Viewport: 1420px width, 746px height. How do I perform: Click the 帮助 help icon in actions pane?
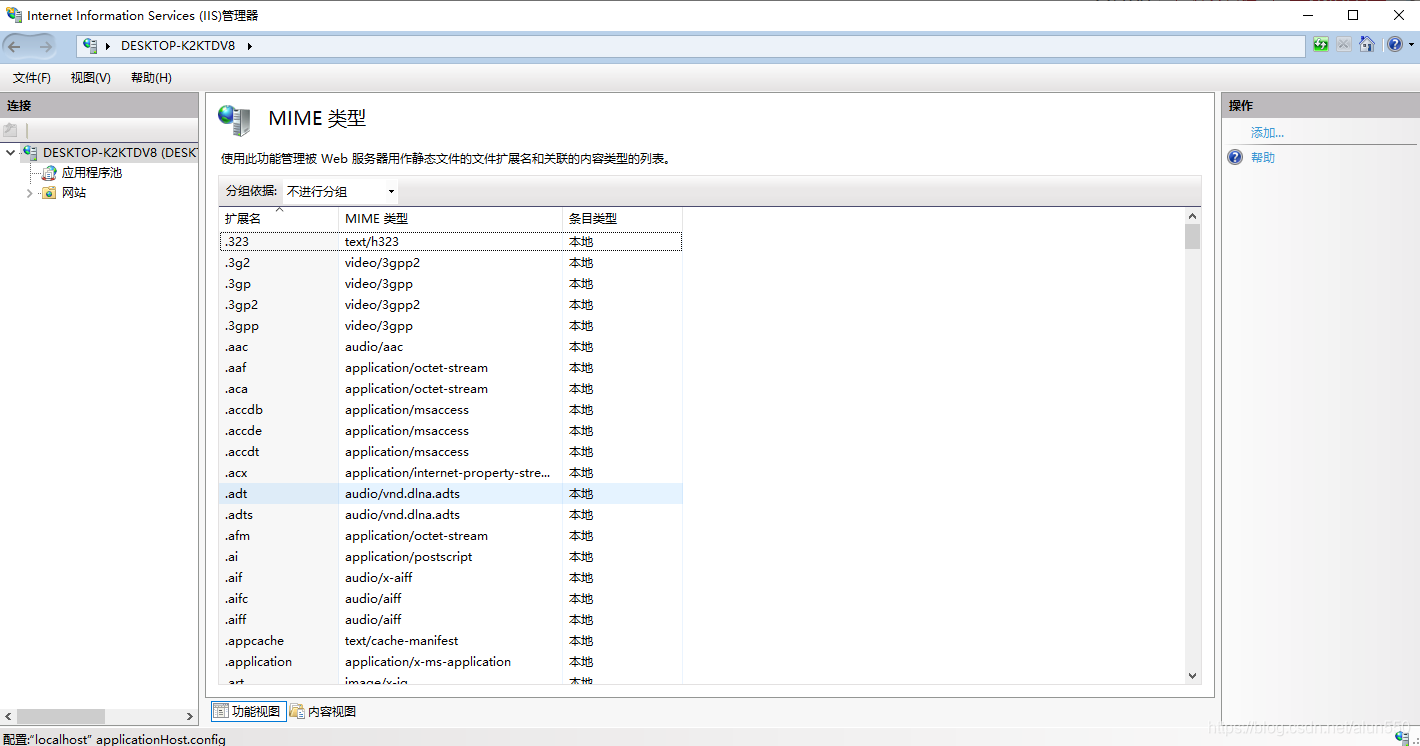[1235, 158]
